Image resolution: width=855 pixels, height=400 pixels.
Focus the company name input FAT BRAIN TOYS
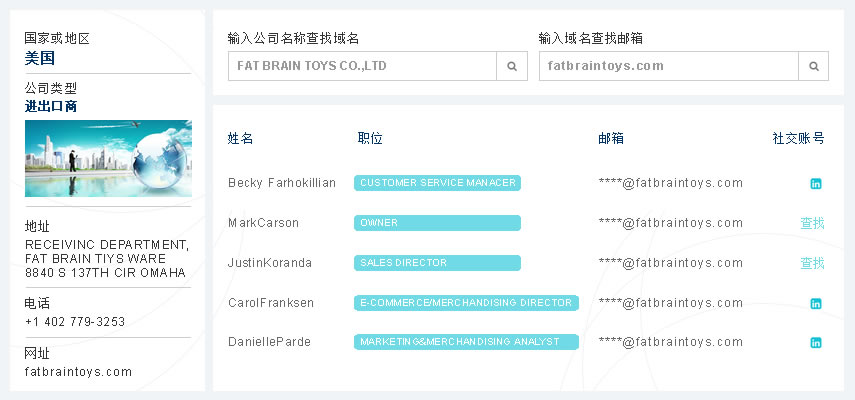pos(362,66)
